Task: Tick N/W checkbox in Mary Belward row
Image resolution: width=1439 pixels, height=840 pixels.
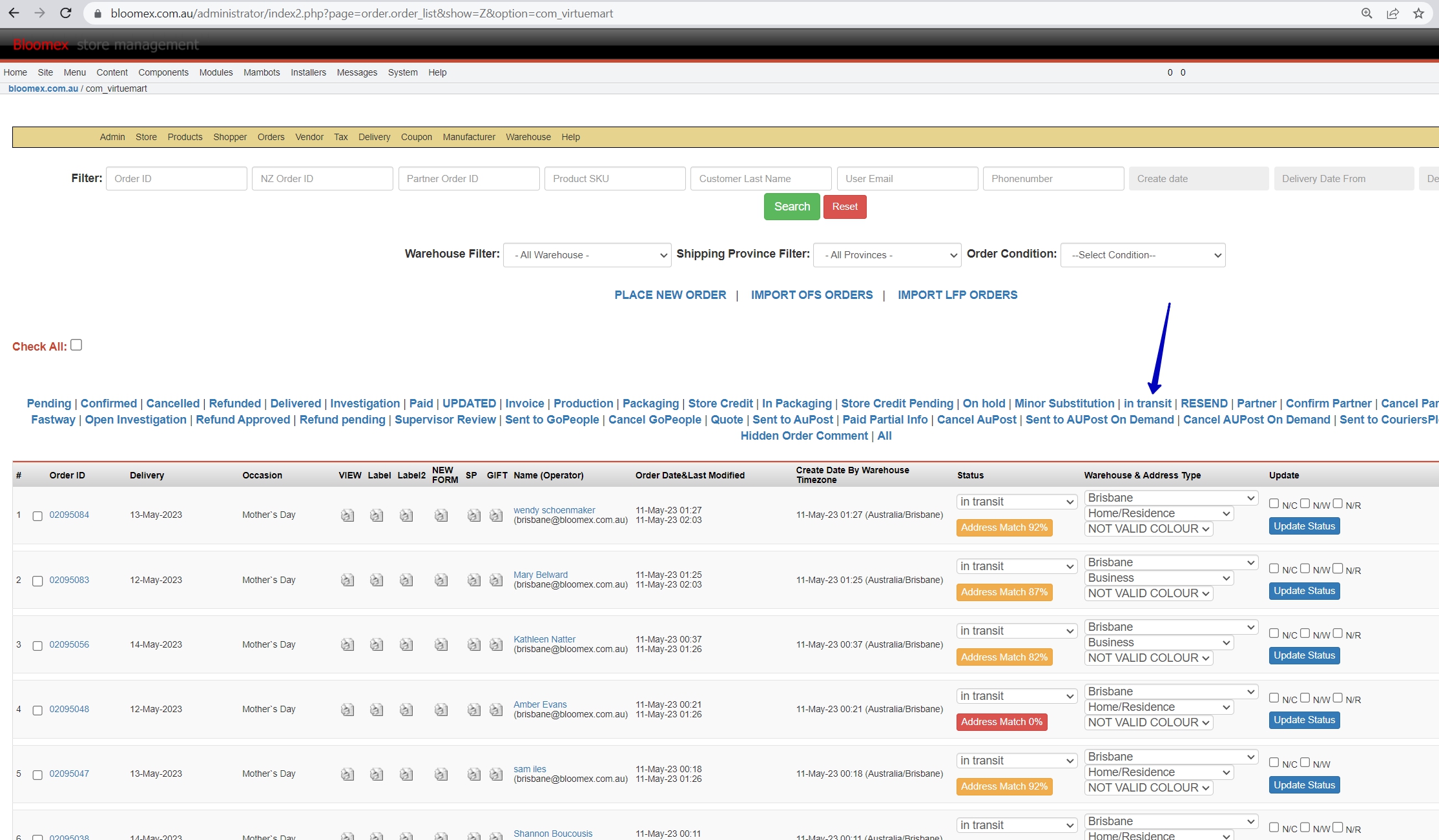Action: [1305, 568]
